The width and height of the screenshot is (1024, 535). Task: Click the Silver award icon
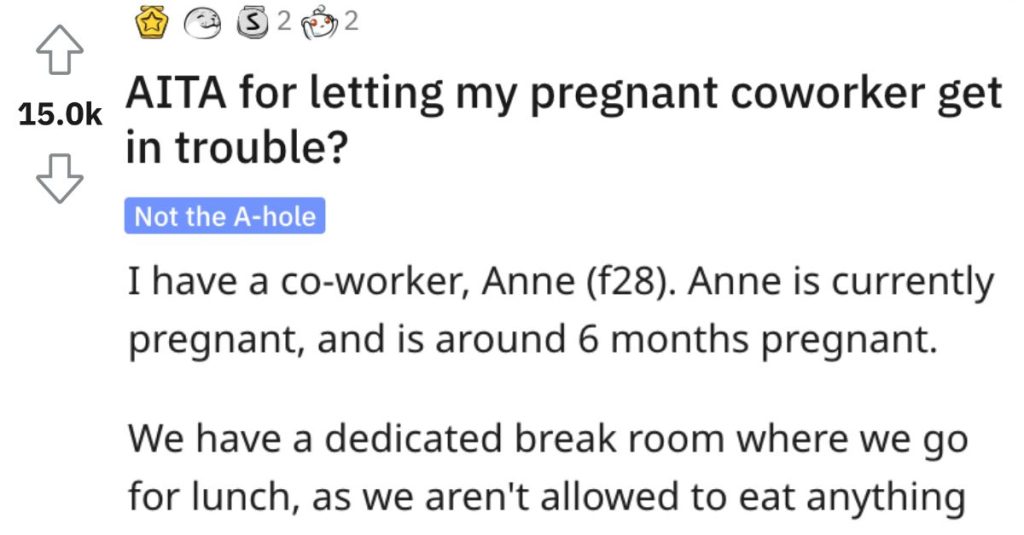[x=253, y=23]
